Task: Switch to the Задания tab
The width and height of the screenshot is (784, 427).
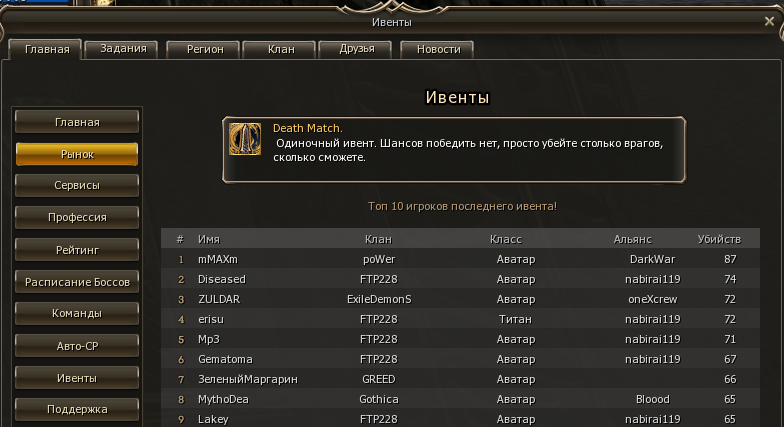Action: point(122,49)
